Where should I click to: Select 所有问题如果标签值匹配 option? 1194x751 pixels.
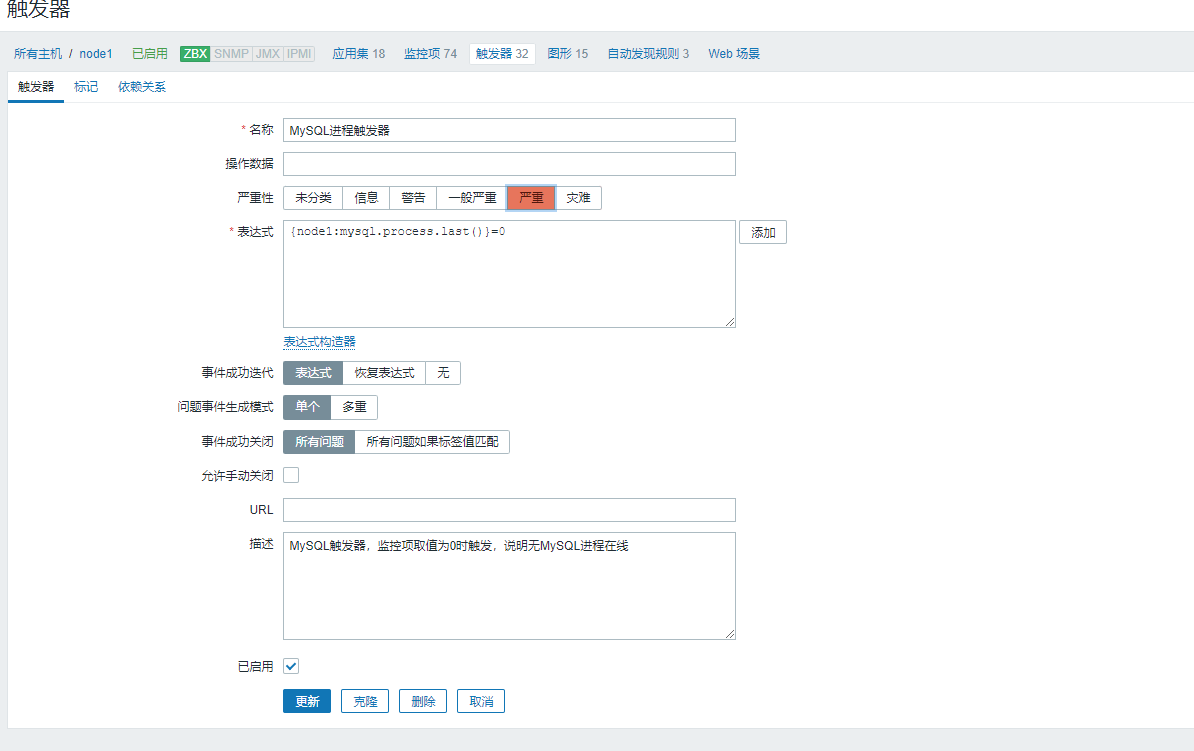pyautogui.click(x=432, y=442)
